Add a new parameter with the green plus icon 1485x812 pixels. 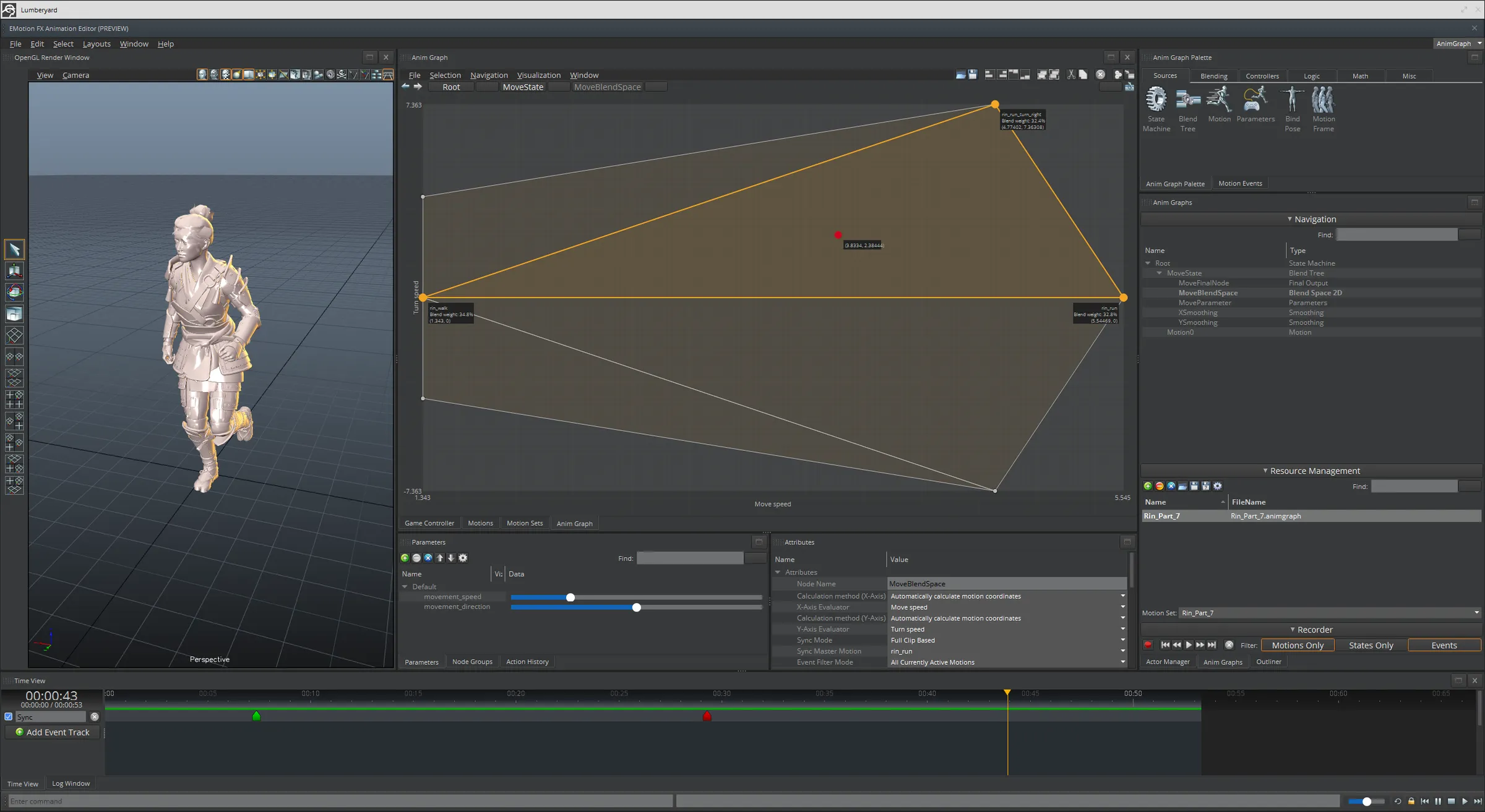point(405,558)
